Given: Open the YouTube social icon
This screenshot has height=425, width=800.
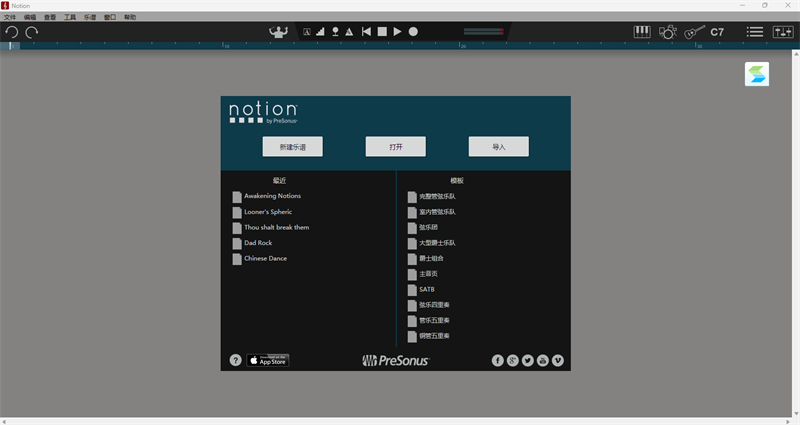Looking at the screenshot, I should coord(543,361).
